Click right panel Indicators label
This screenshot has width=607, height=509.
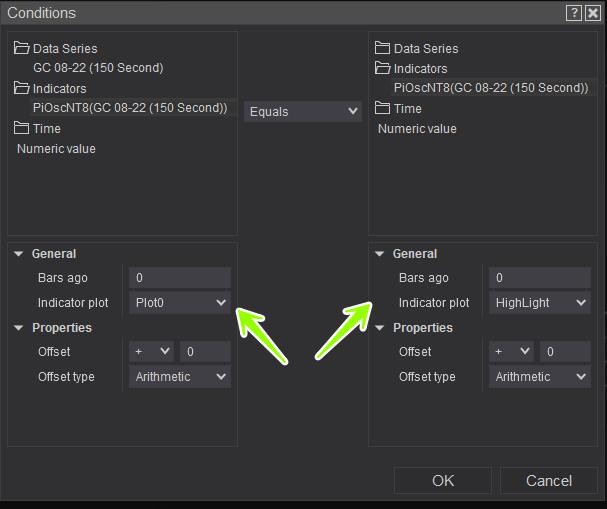click(420, 69)
